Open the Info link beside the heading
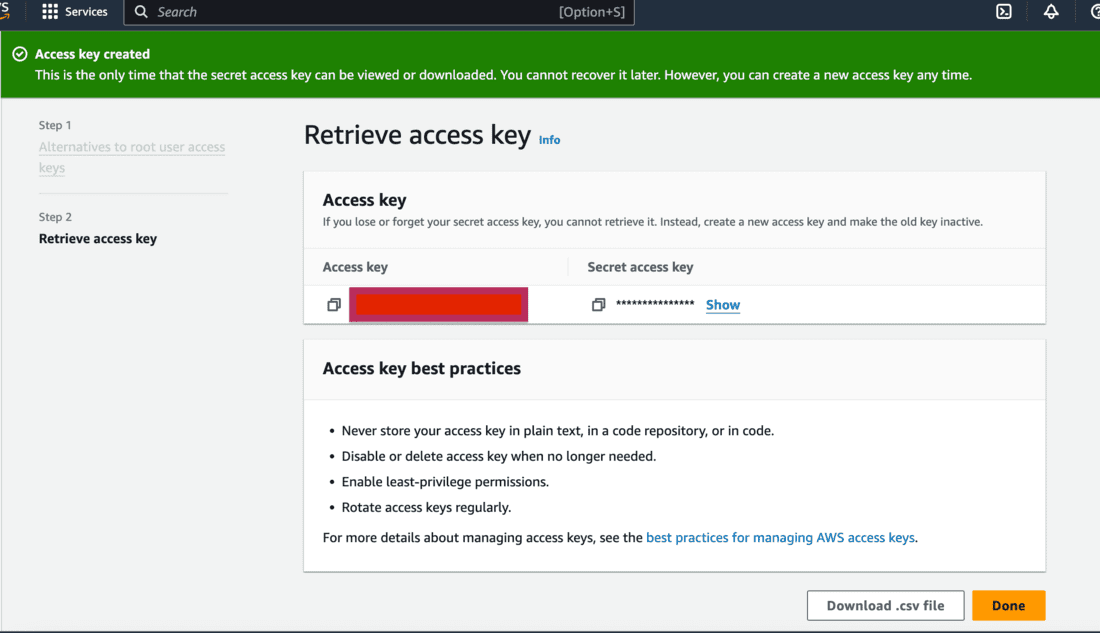Screen dimensions: 1100x633 pyautogui.click(x=549, y=140)
